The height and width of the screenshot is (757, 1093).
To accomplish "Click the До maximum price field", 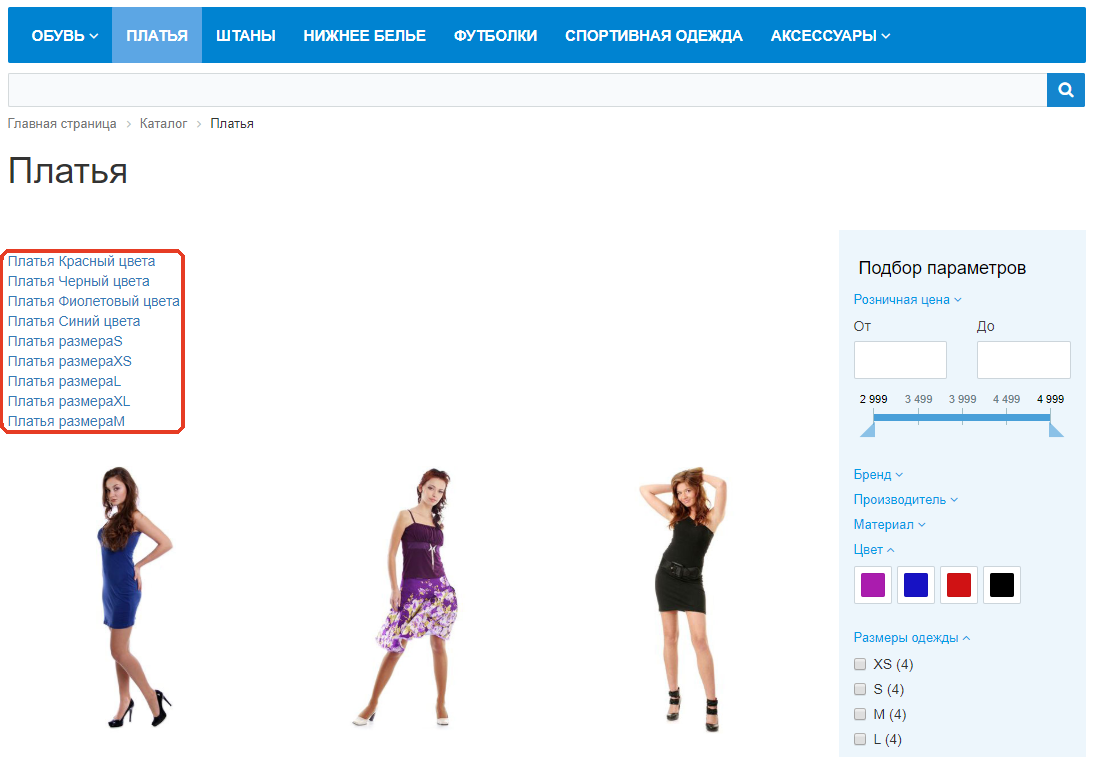I will [1023, 360].
